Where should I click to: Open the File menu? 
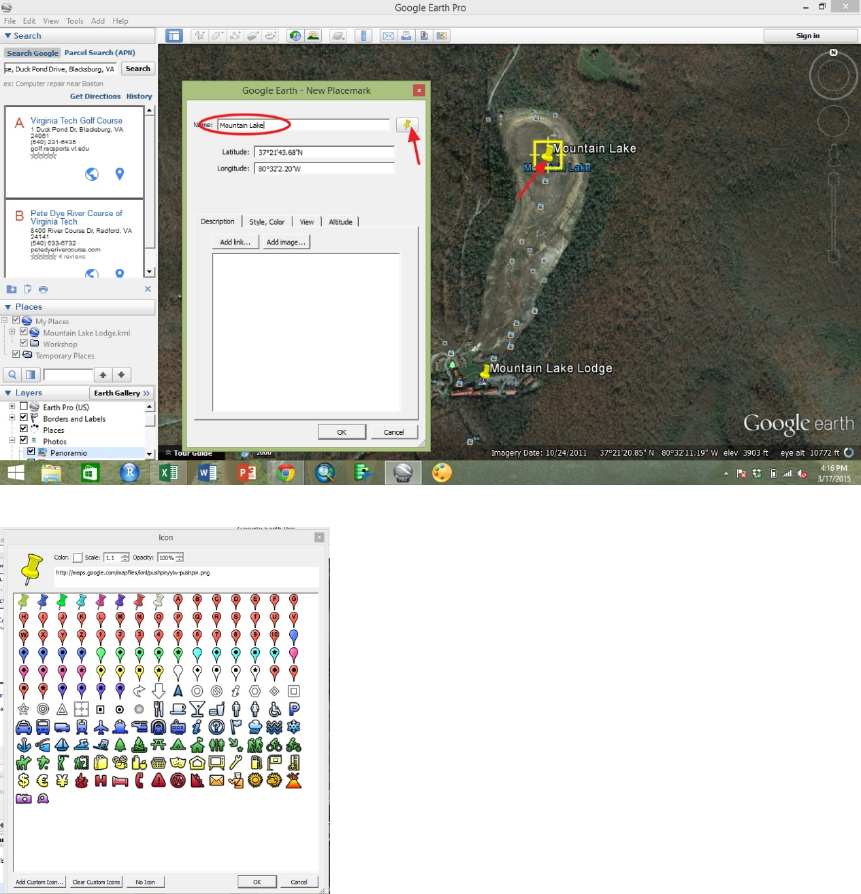(x=10, y=21)
